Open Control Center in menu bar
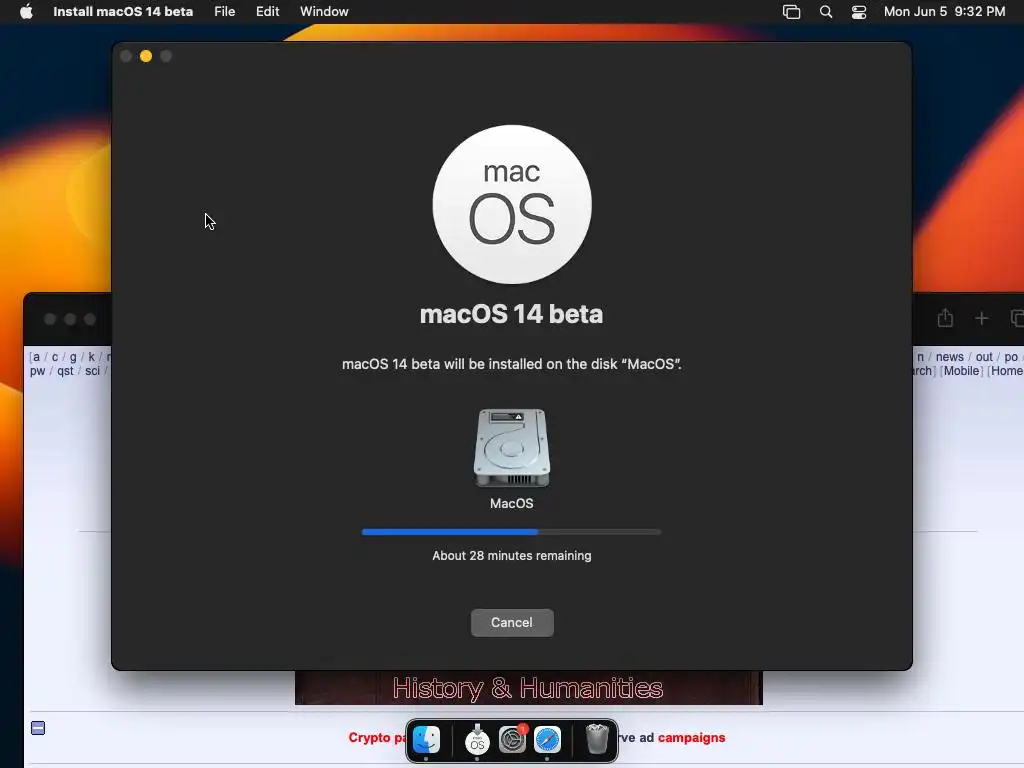 859,11
